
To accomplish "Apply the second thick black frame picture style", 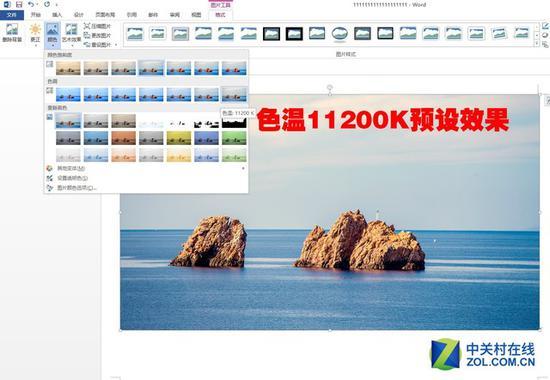I will click(x=294, y=34).
